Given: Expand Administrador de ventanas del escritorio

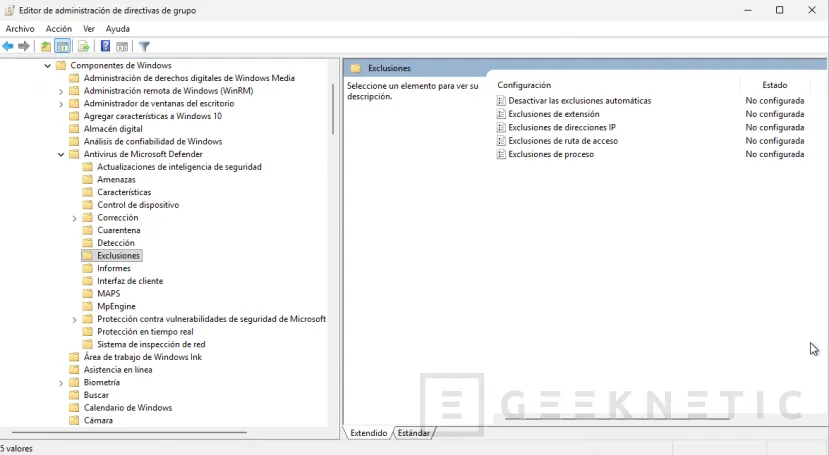Looking at the screenshot, I should 61,104.
